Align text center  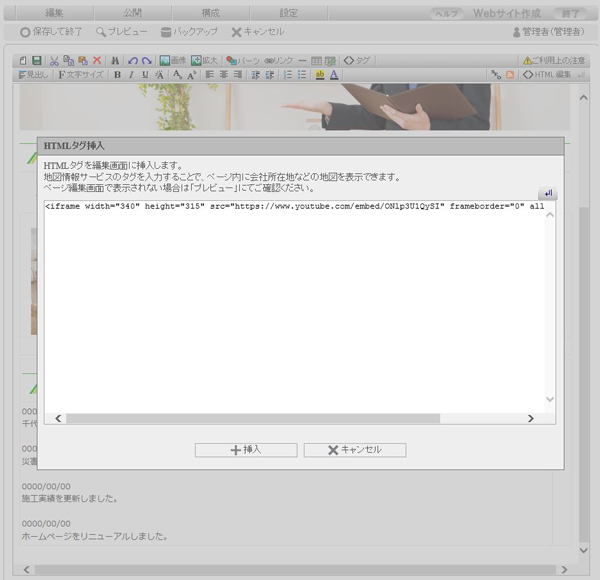(224, 75)
